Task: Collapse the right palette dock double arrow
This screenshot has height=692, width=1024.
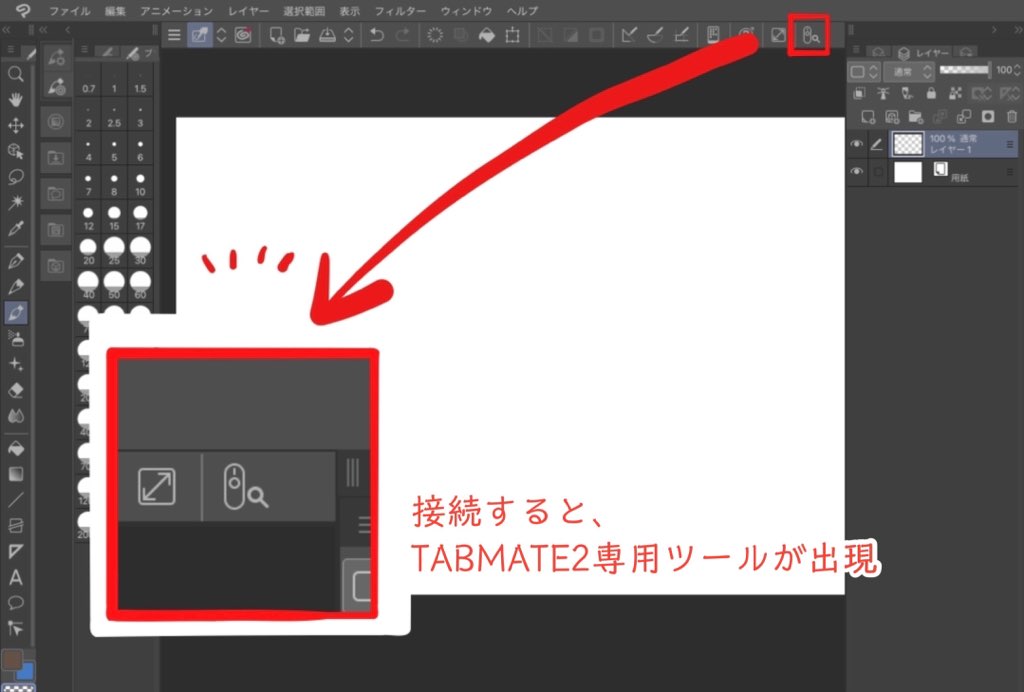Action: (x=1017, y=30)
